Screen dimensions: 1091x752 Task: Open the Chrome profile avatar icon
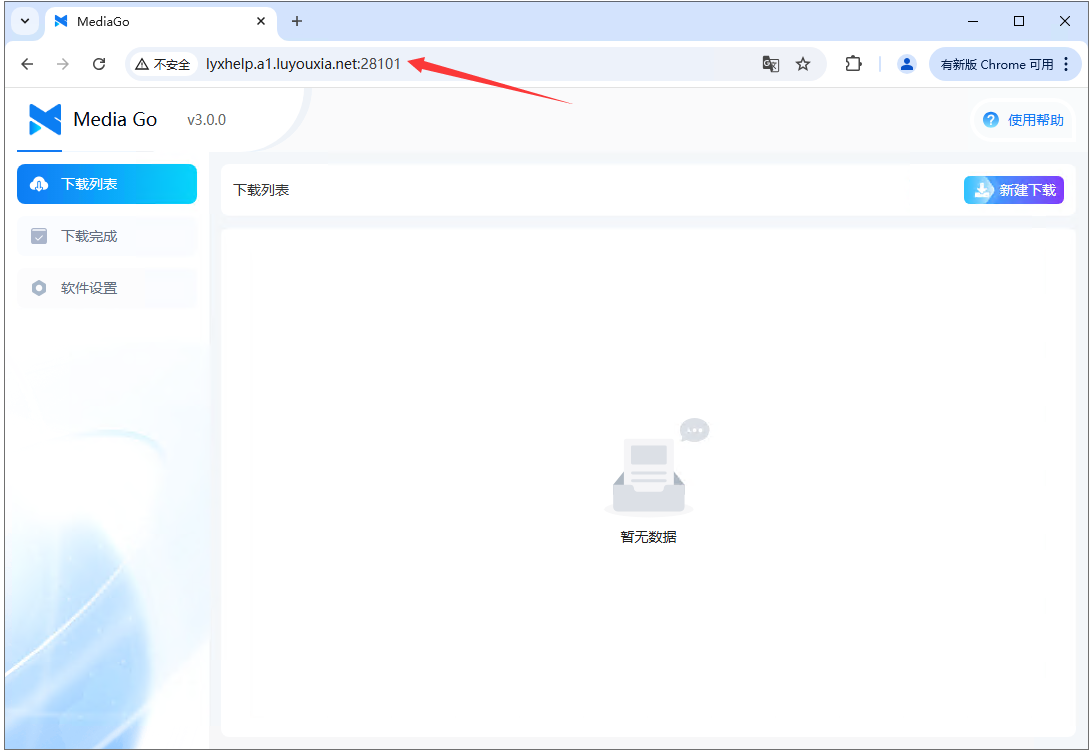pyautogui.click(x=906, y=64)
